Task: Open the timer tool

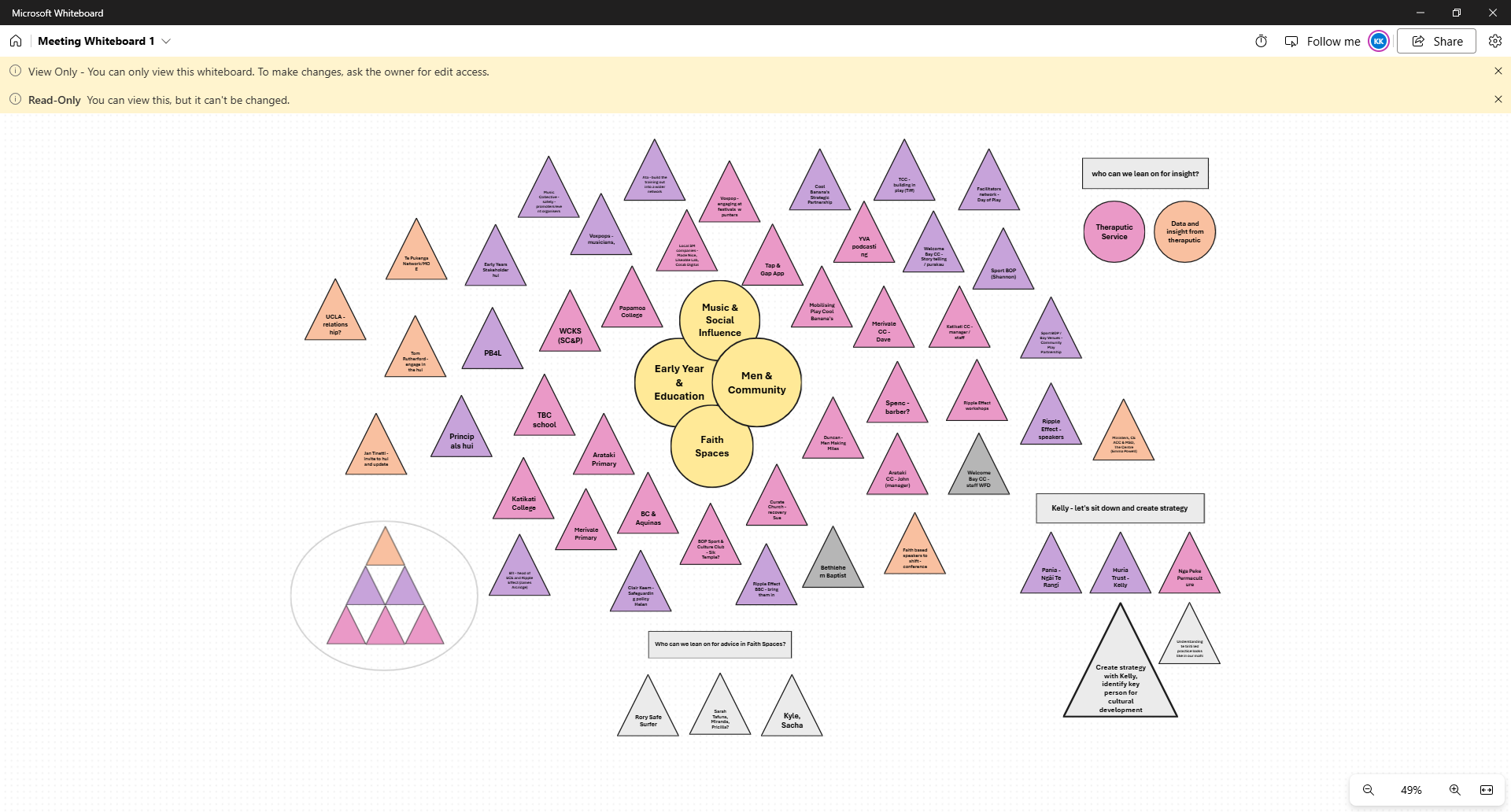Action: click(1261, 41)
